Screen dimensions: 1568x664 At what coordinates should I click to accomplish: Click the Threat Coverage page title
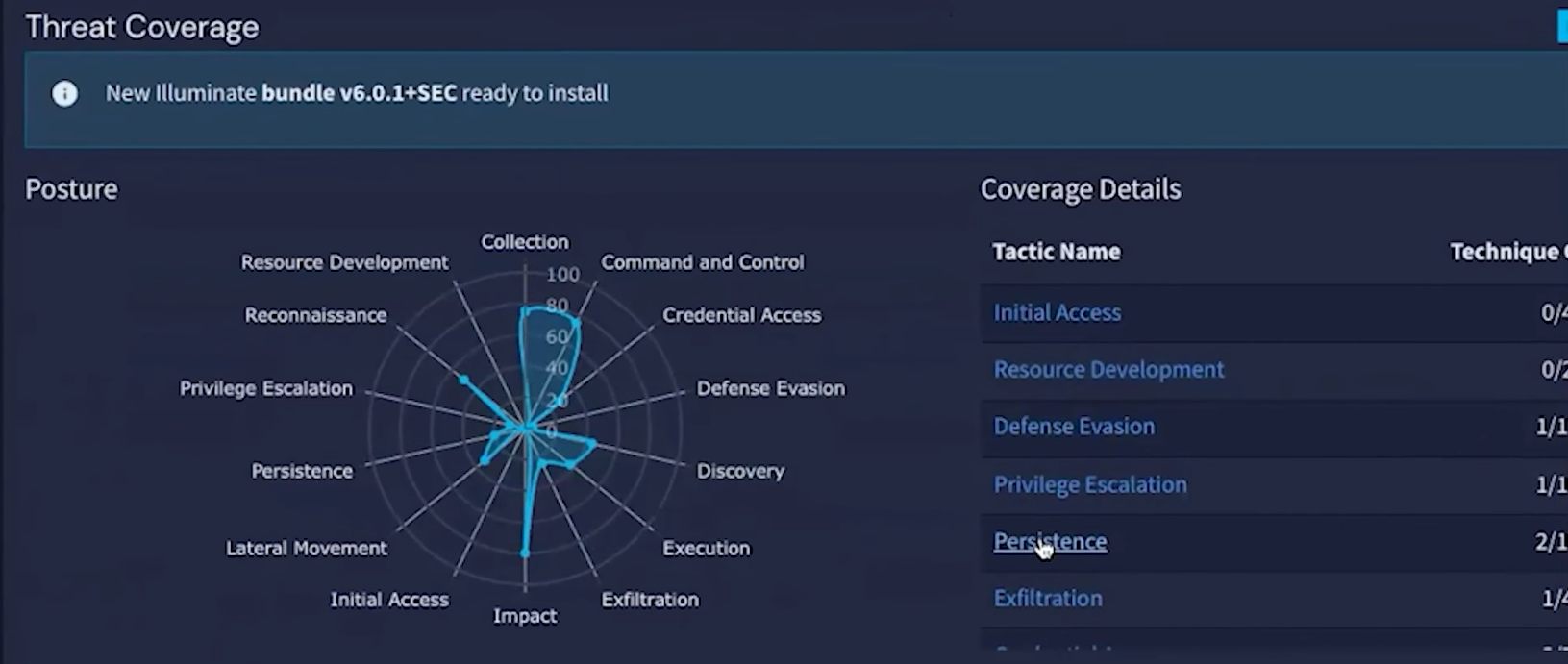click(x=142, y=27)
